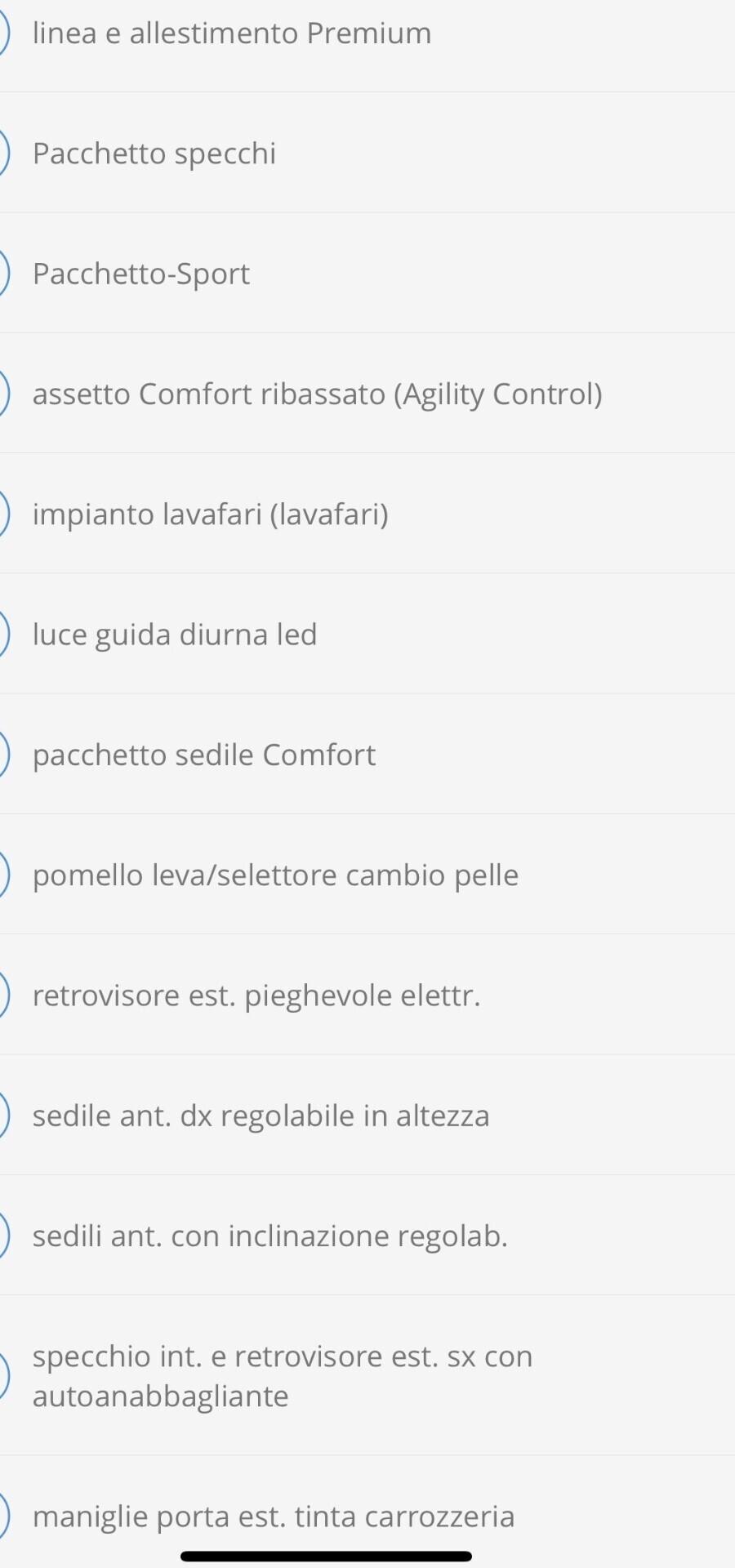The width and height of the screenshot is (735, 1568).
Task: Tap the black home indicator bar
Action: click(x=326, y=1557)
